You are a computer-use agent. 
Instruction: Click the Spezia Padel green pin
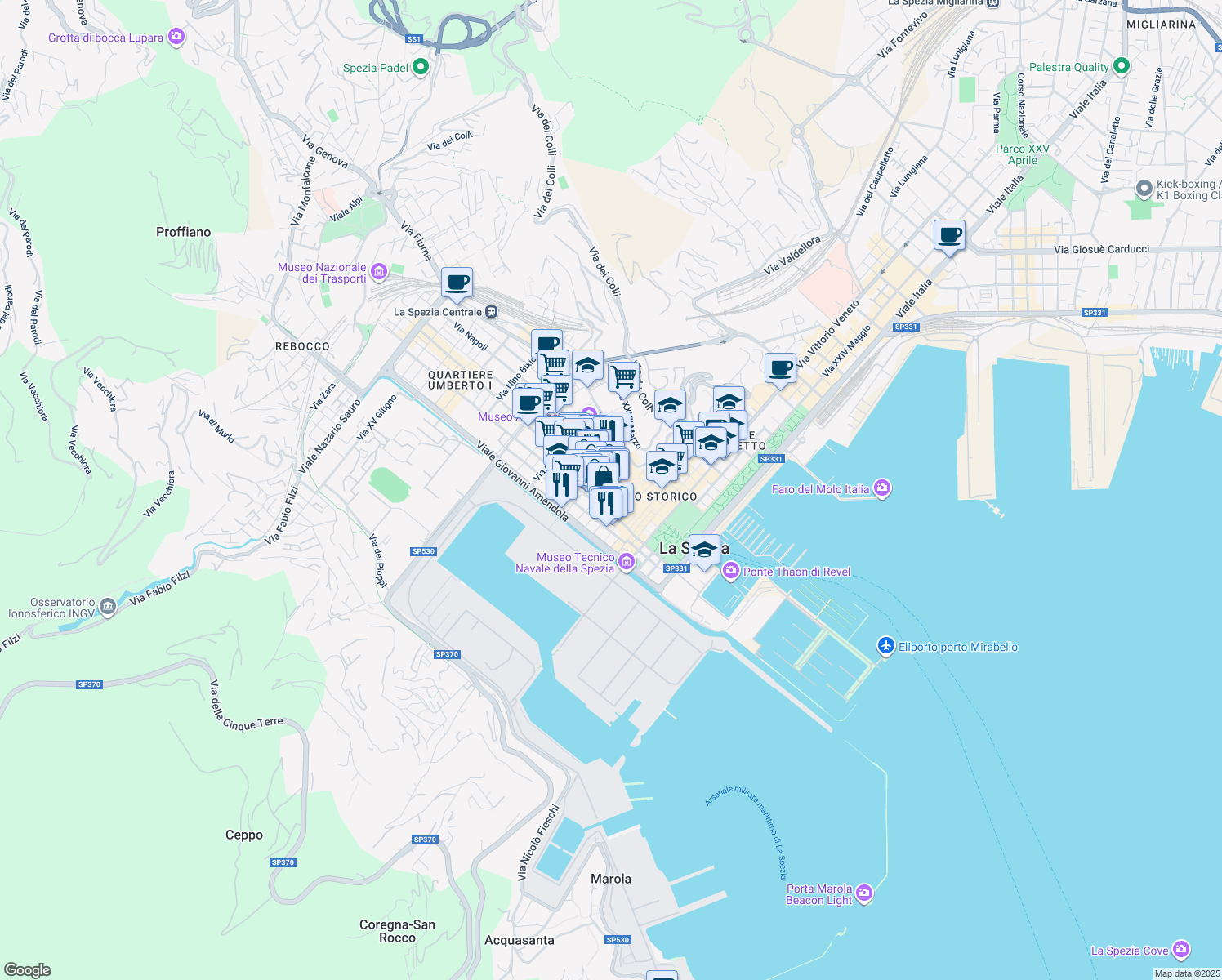[421, 67]
